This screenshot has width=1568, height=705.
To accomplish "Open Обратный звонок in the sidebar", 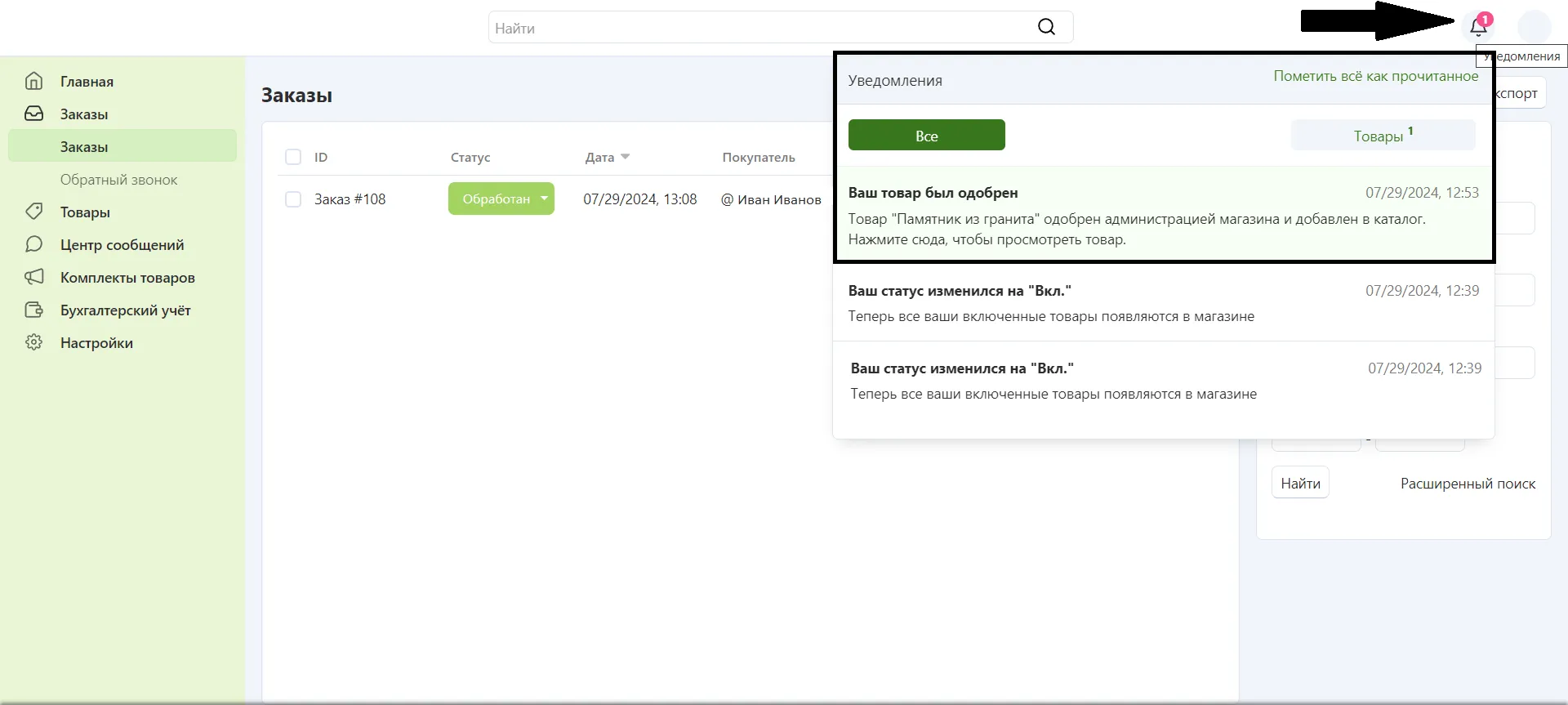I will pyautogui.click(x=118, y=180).
